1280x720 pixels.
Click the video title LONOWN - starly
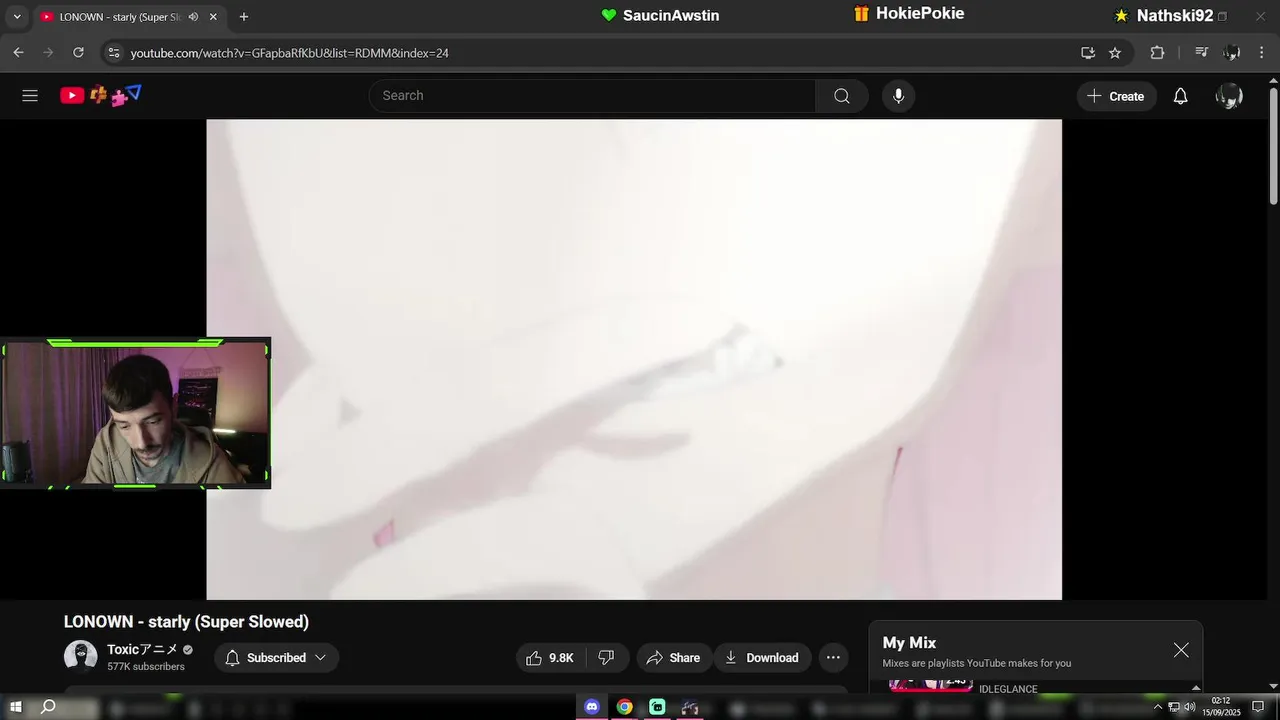click(x=186, y=622)
